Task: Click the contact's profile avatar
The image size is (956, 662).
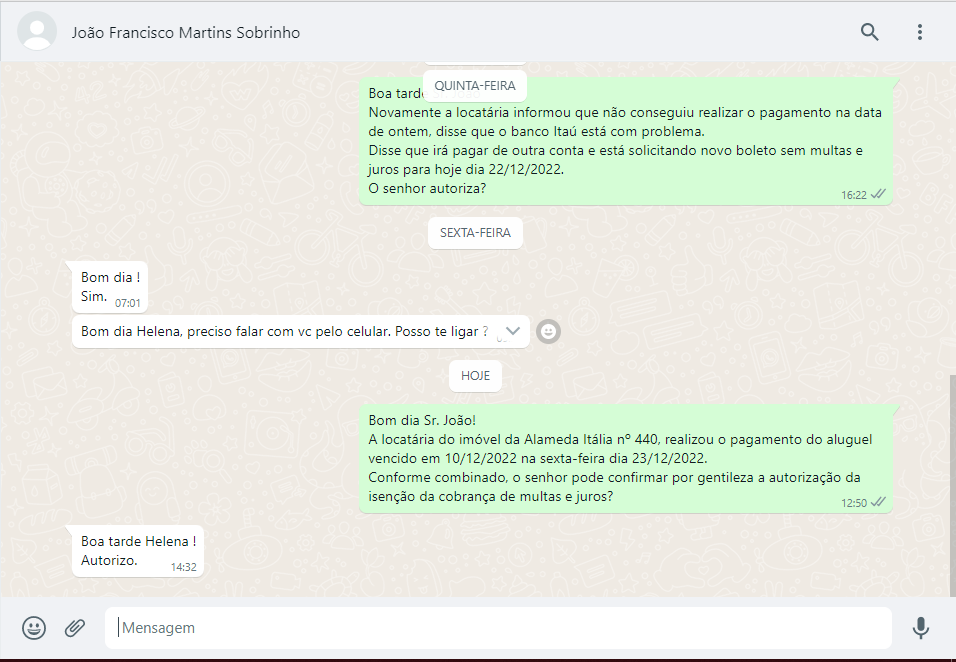Action: point(38,32)
